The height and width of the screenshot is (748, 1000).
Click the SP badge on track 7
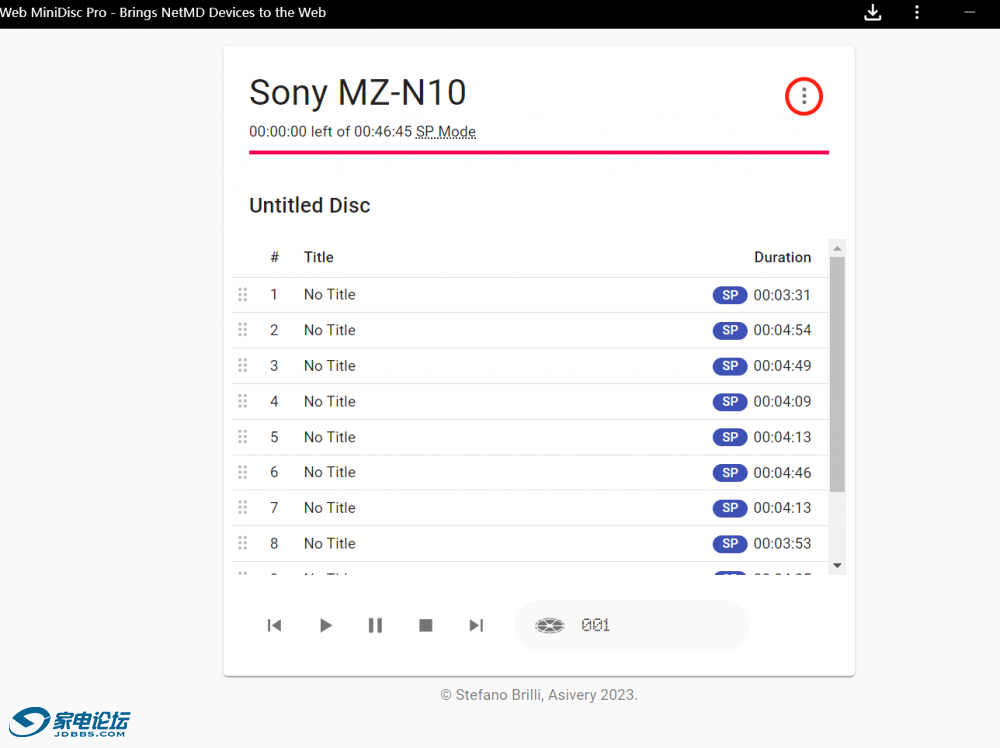tap(730, 508)
